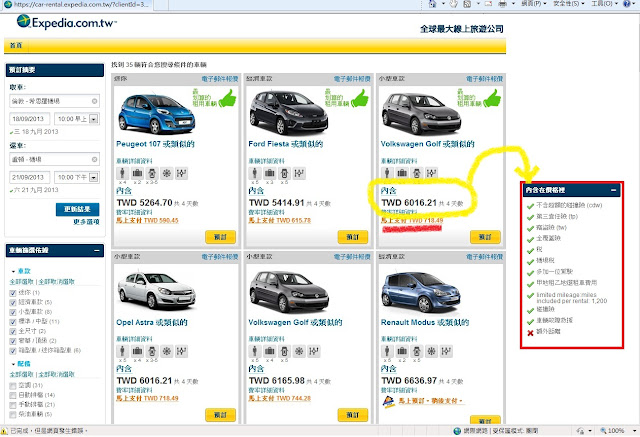Screen dimensions: 640x437
Task: Click 馬上支付 TWD 615.78 link
Action: pos(280,220)
